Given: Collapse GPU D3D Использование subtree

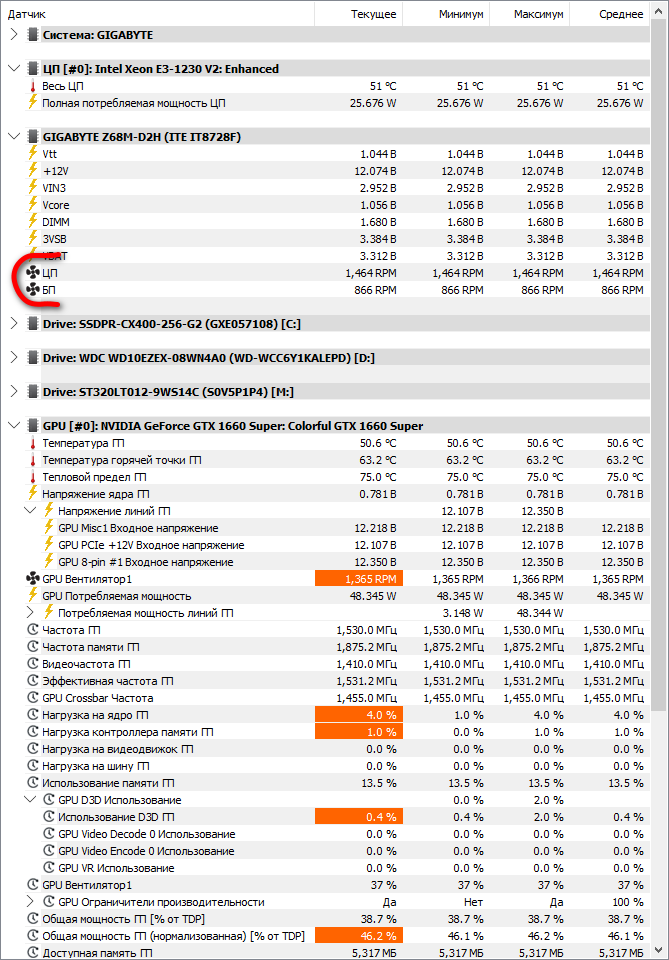Looking at the screenshot, I should pyautogui.click(x=30, y=800).
